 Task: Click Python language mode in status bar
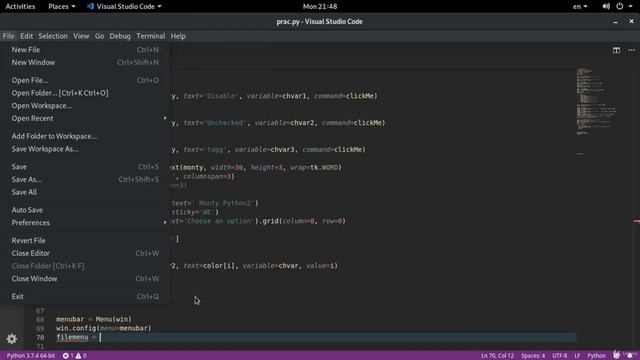point(596,356)
